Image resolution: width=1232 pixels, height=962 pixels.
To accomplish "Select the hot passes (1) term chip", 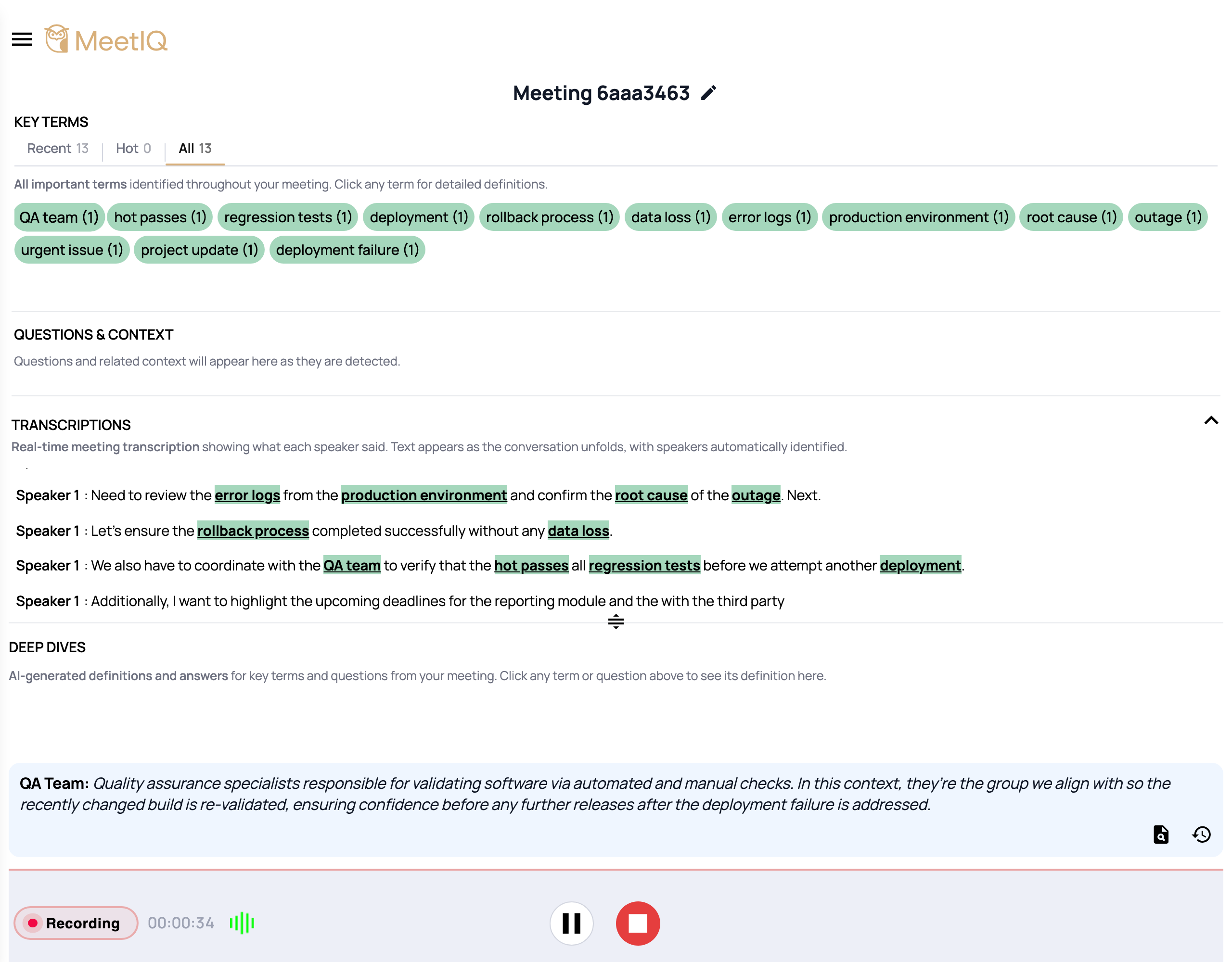I will [160, 217].
